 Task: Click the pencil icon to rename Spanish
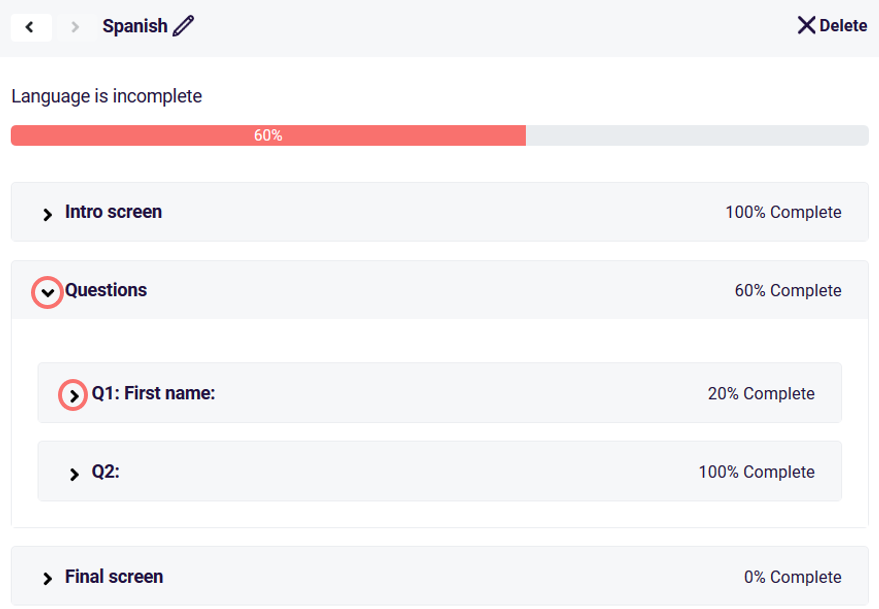coord(184,26)
